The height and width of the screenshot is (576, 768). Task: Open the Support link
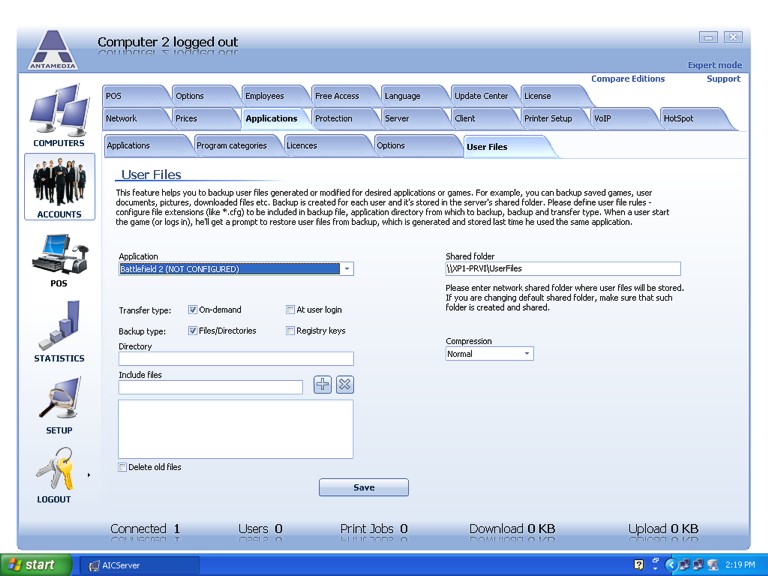(723, 79)
